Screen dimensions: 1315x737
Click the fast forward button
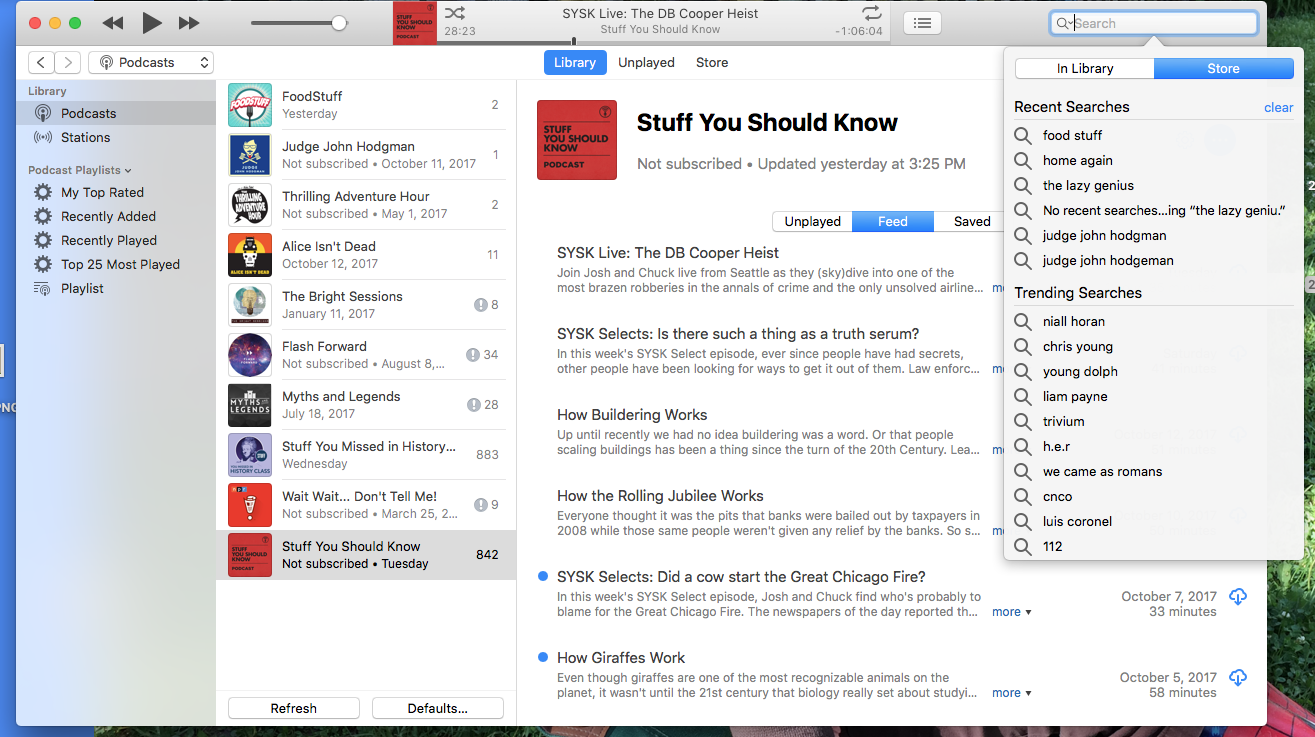coord(189,22)
